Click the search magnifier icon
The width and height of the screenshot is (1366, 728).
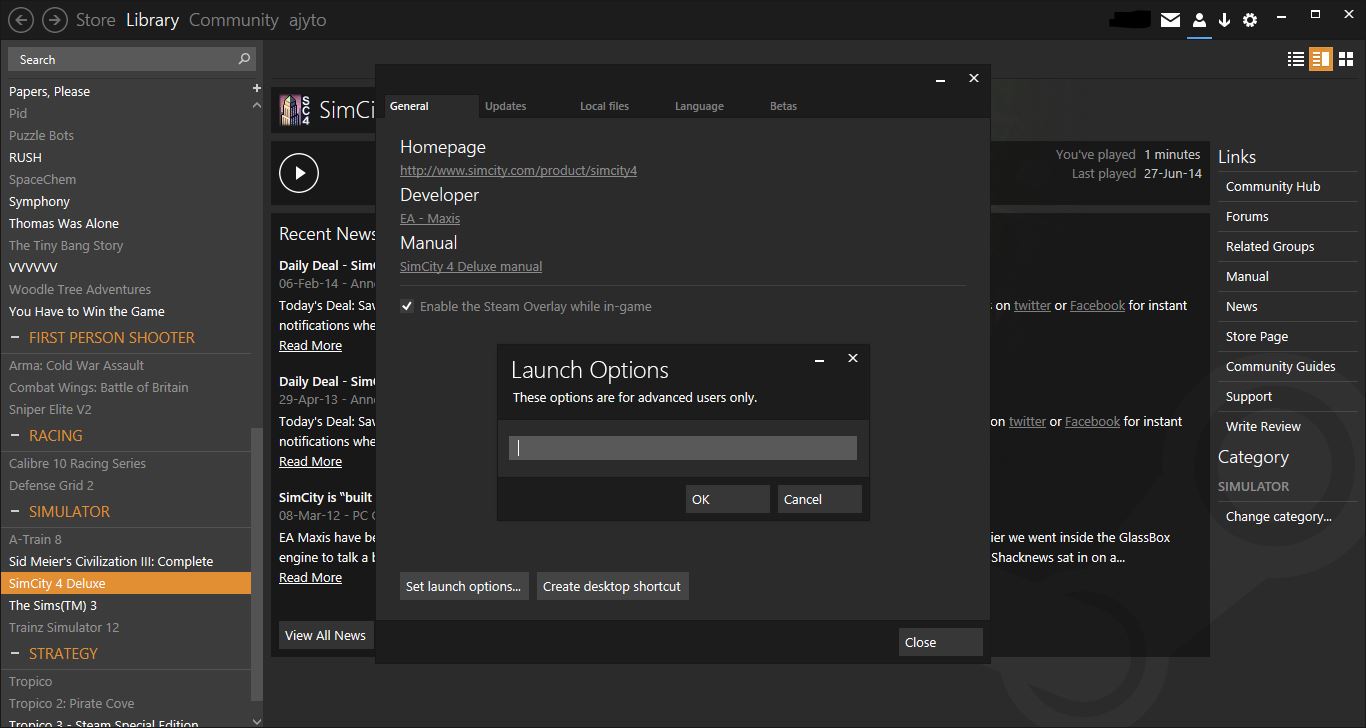pos(244,59)
